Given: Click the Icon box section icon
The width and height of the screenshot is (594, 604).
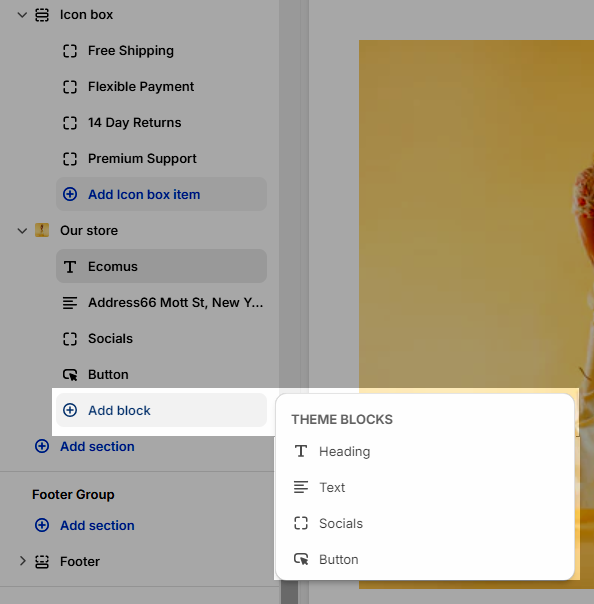Looking at the screenshot, I should click(42, 15).
